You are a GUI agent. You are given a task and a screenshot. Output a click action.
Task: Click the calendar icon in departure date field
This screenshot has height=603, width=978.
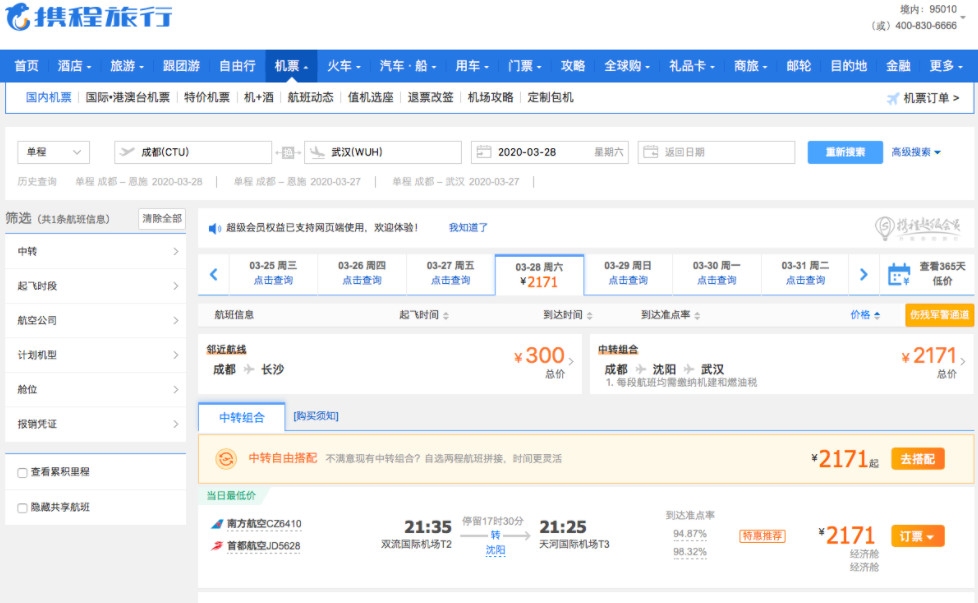pyautogui.click(x=484, y=153)
